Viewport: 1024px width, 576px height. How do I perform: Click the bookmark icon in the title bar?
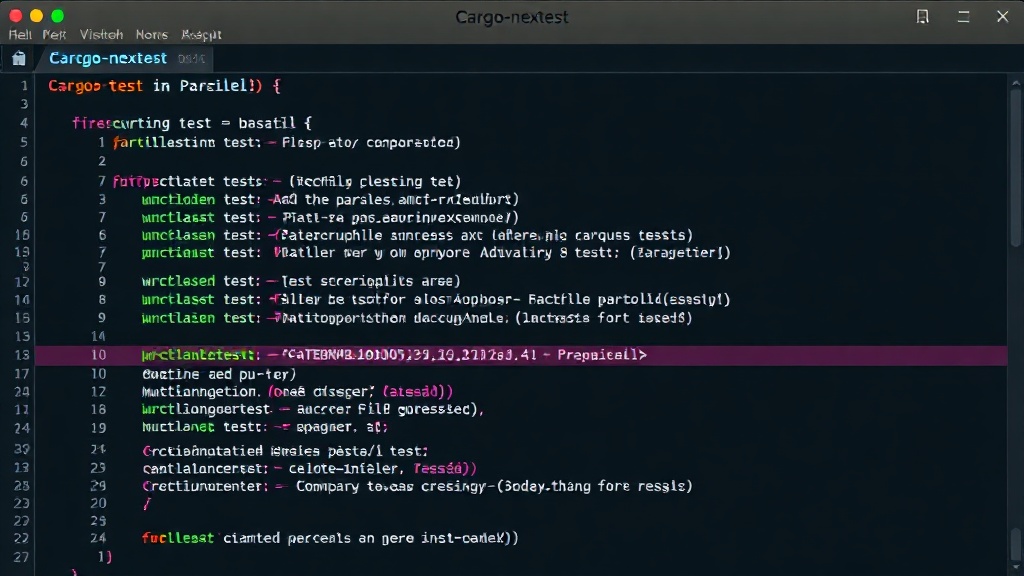[922, 16]
